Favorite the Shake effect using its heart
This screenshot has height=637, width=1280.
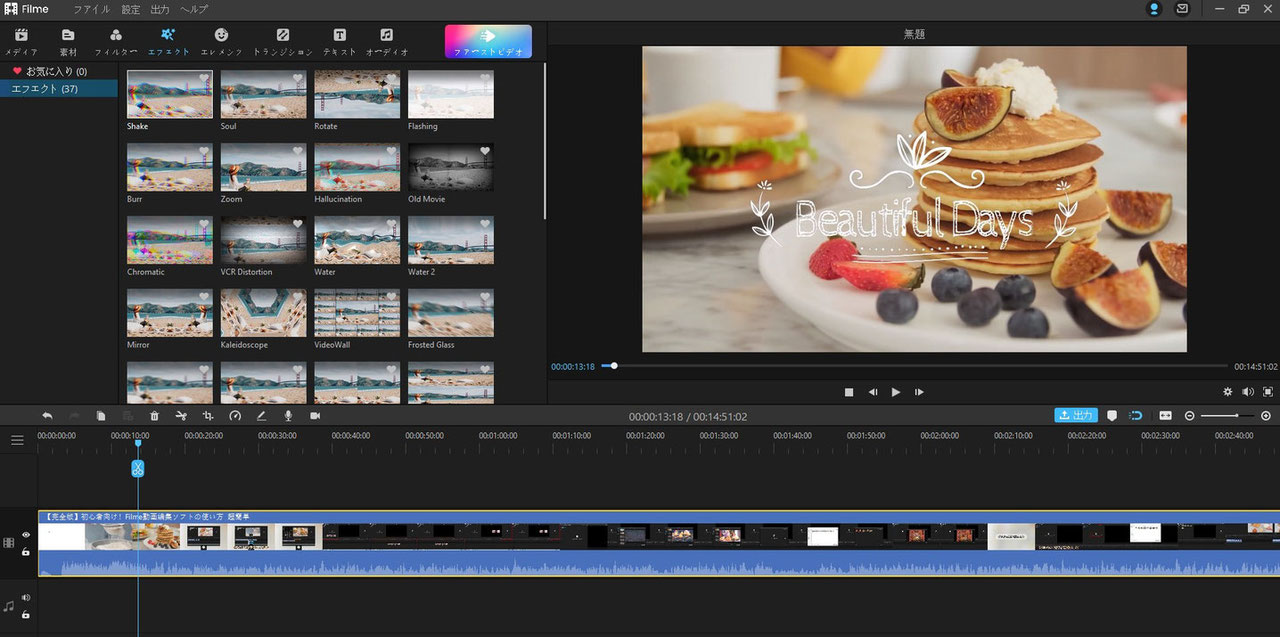204,78
